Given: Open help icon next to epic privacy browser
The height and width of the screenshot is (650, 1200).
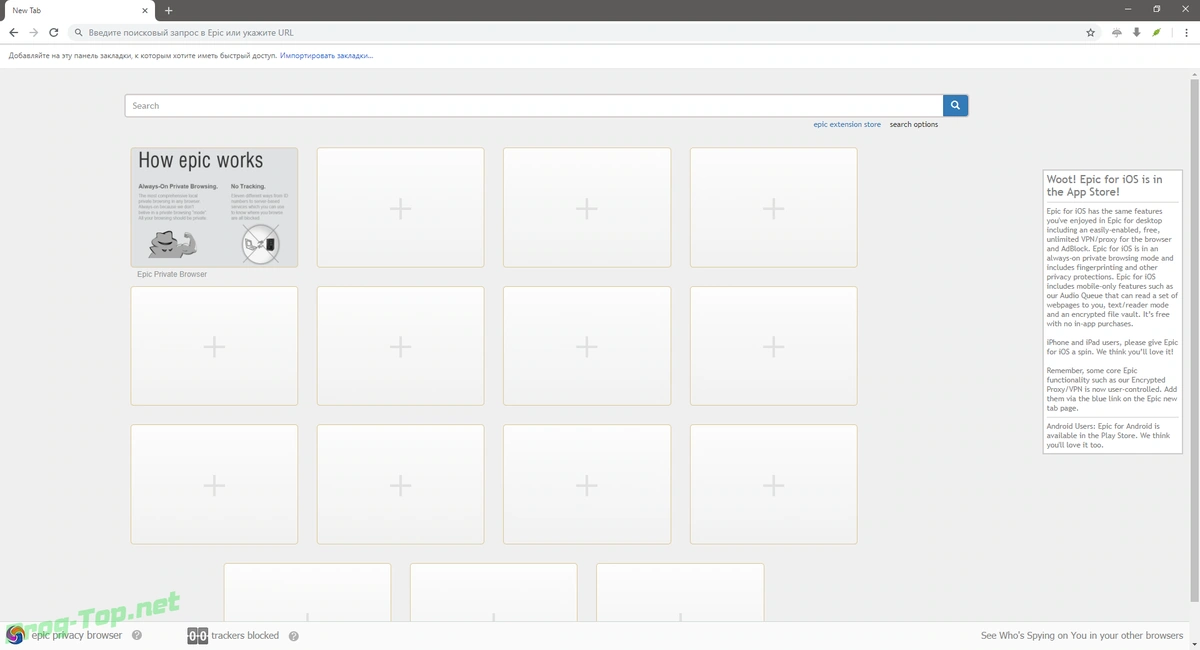Looking at the screenshot, I should pyautogui.click(x=137, y=635).
